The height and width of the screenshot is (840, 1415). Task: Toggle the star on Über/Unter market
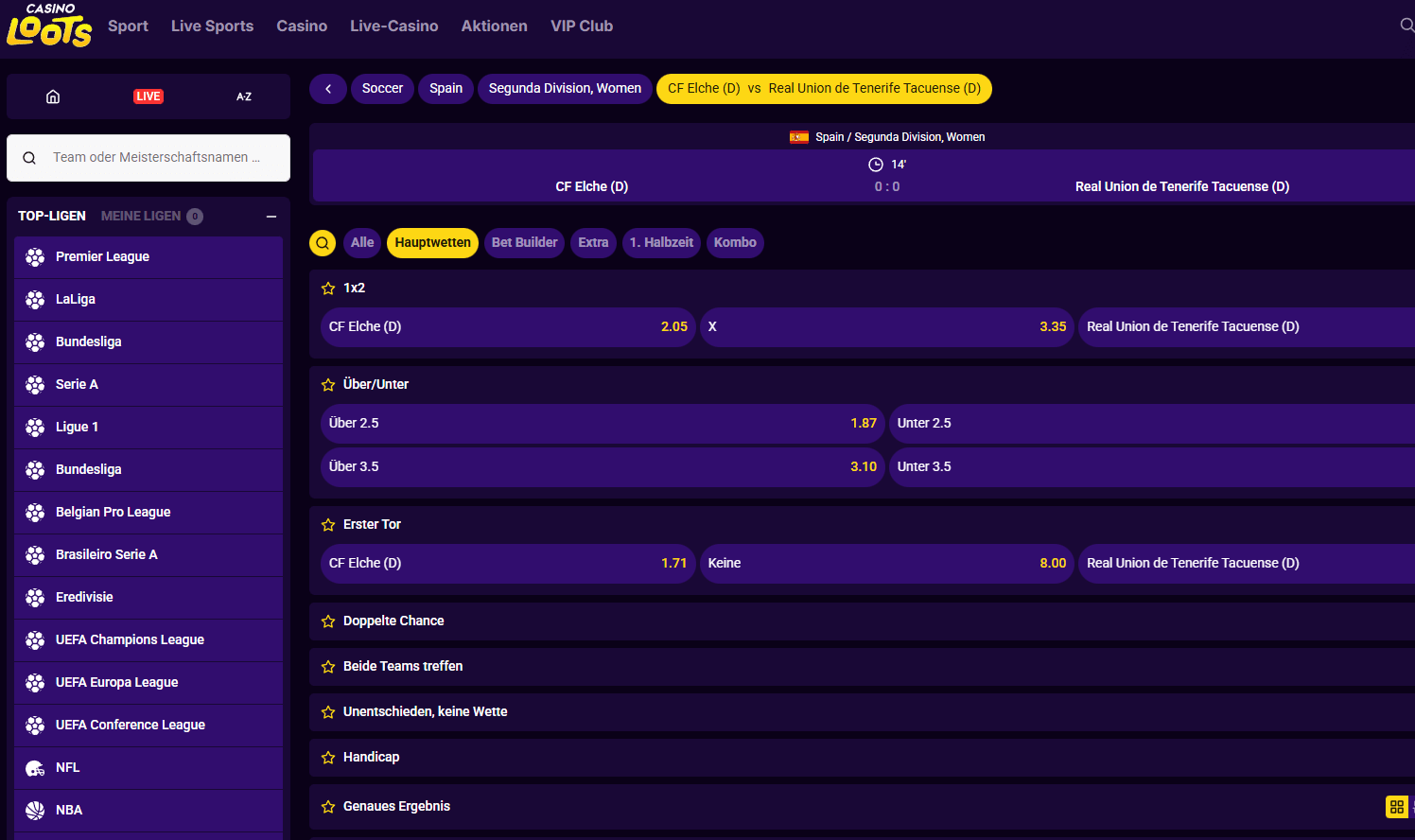click(x=328, y=384)
